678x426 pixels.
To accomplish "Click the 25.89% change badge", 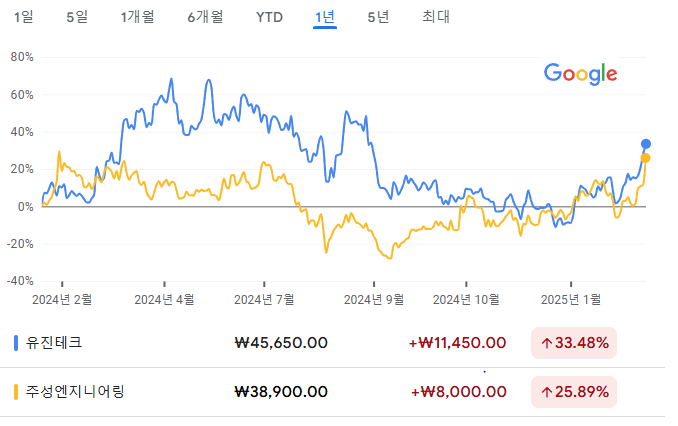I will (x=574, y=392).
